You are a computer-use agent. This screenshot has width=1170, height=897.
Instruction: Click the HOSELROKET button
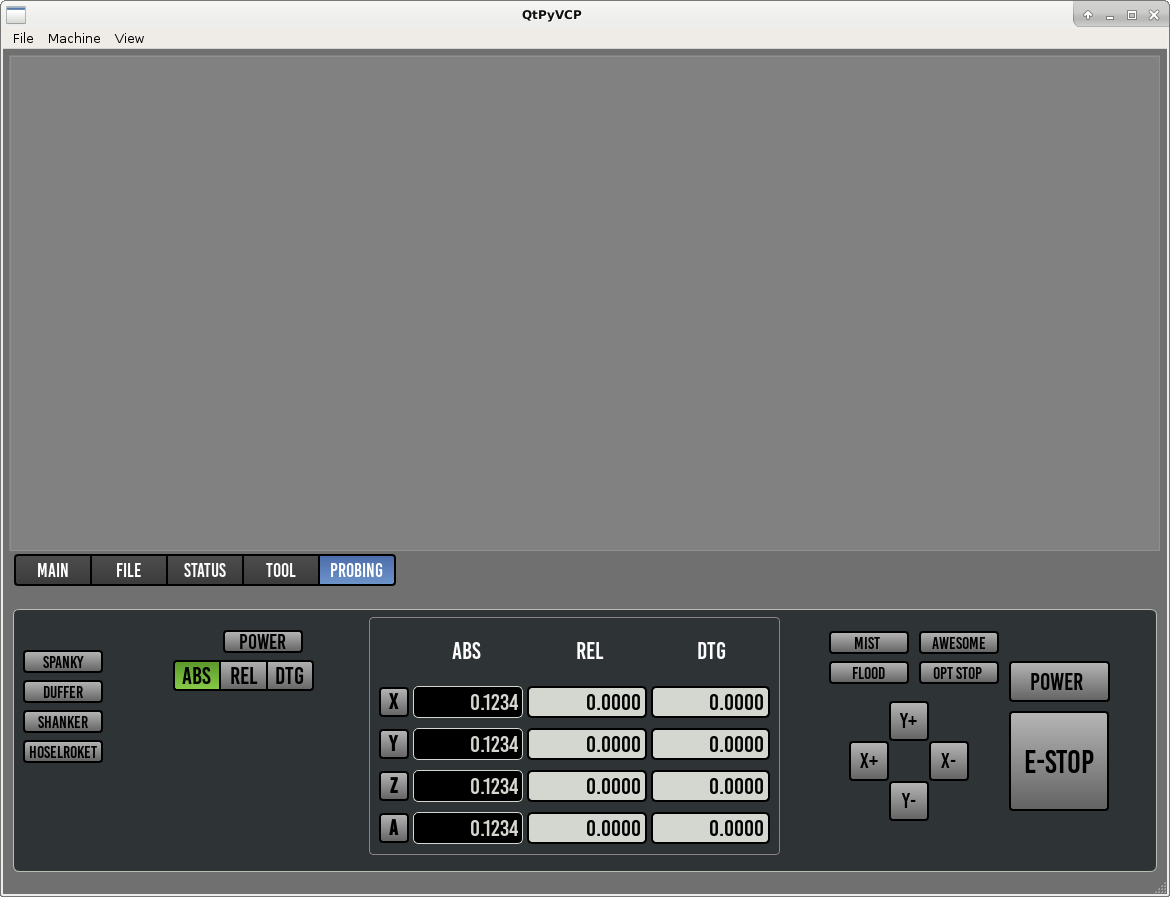click(63, 751)
